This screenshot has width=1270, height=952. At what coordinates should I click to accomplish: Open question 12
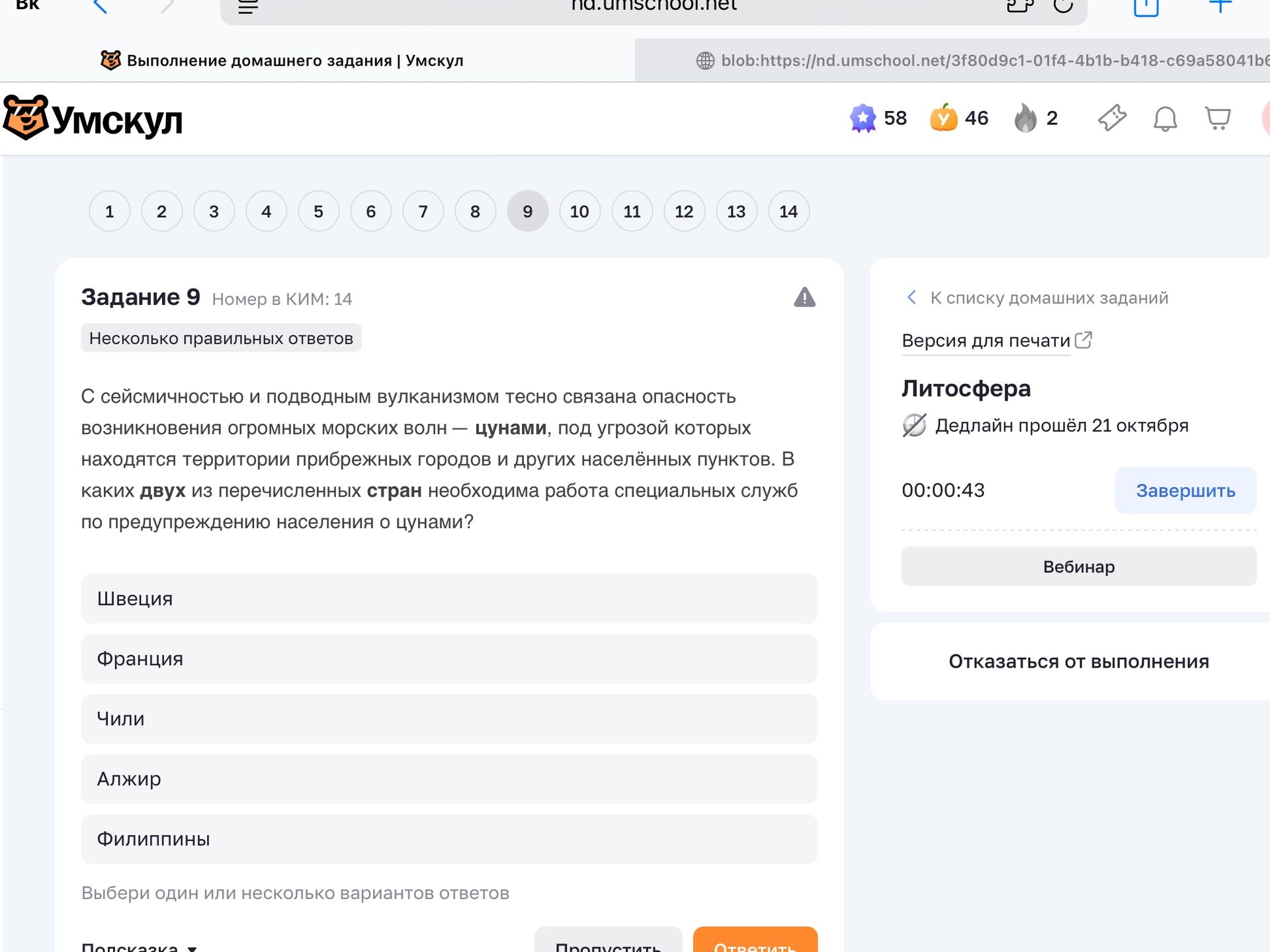point(684,212)
